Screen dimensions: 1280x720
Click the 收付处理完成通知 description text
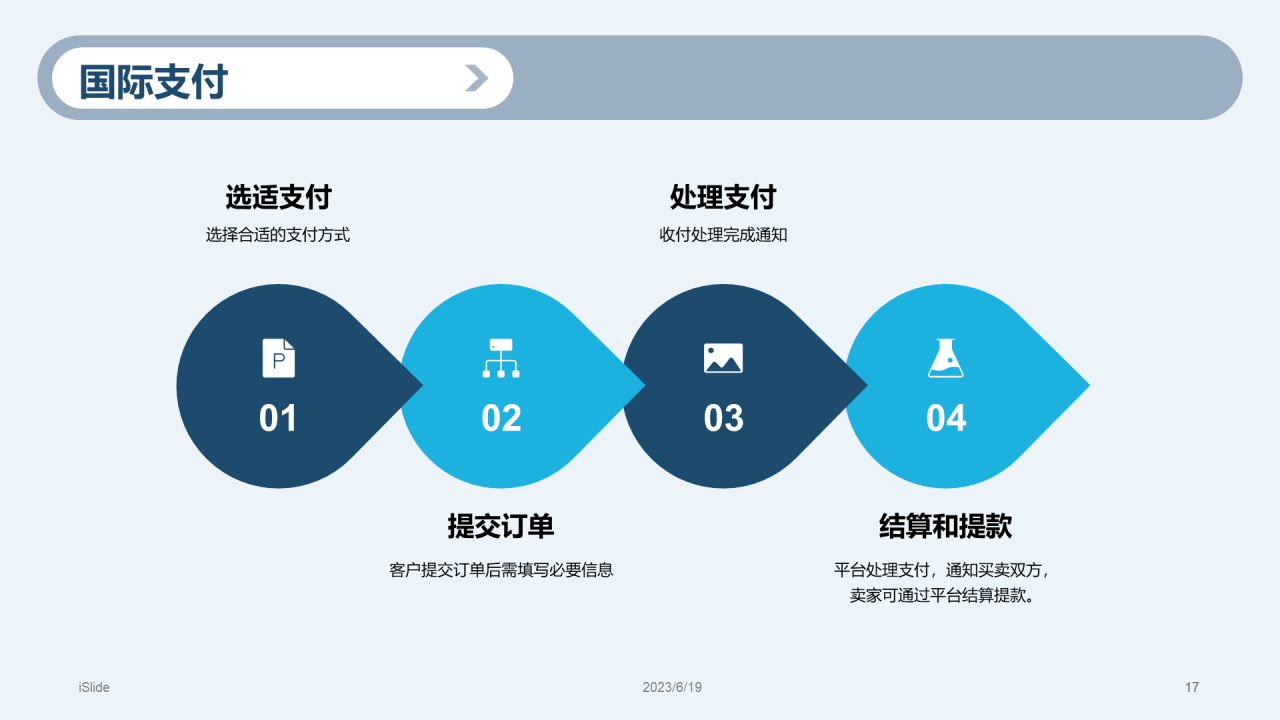tap(723, 236)
